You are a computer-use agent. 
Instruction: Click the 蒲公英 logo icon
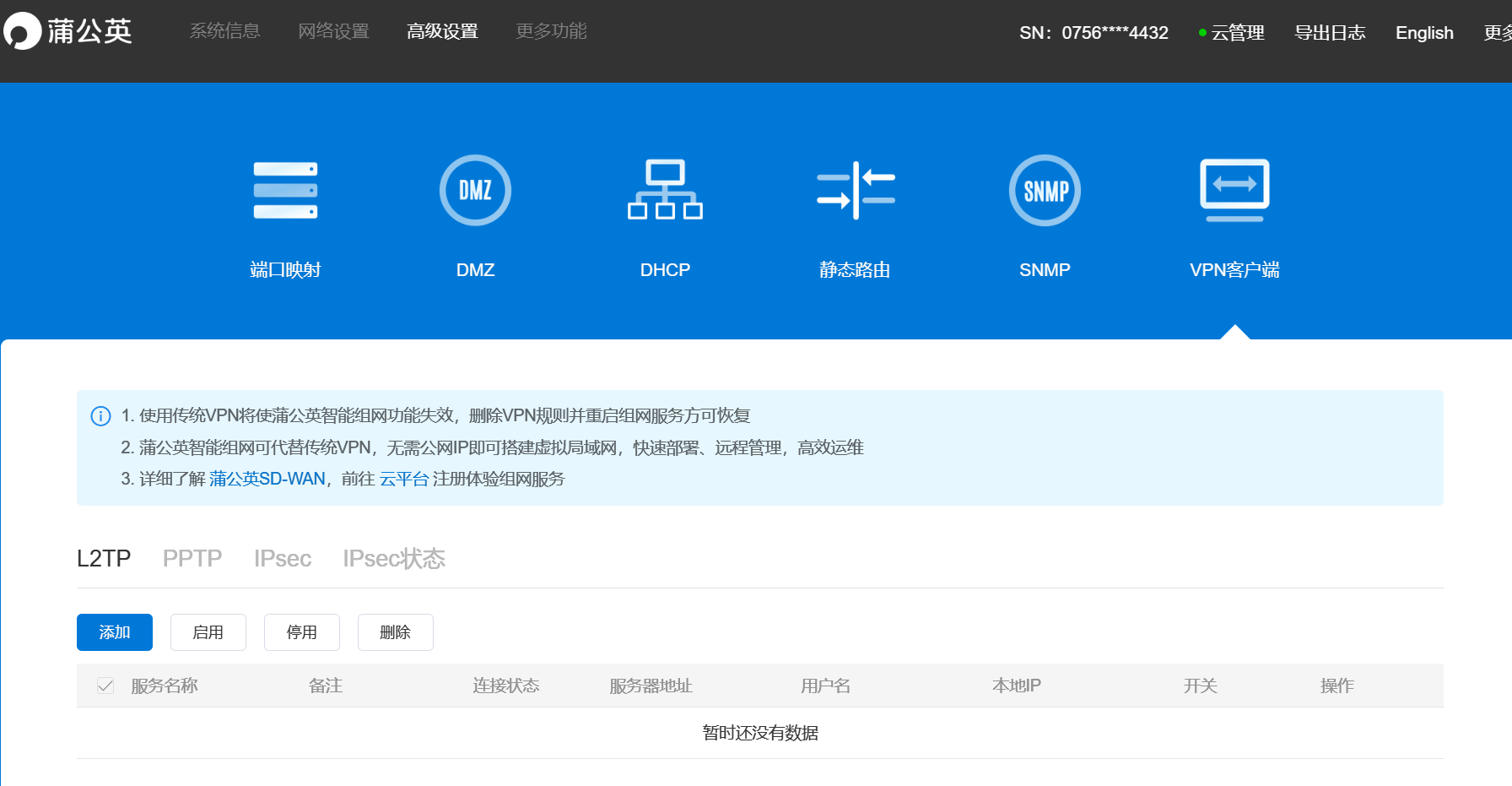coord(22,31)
